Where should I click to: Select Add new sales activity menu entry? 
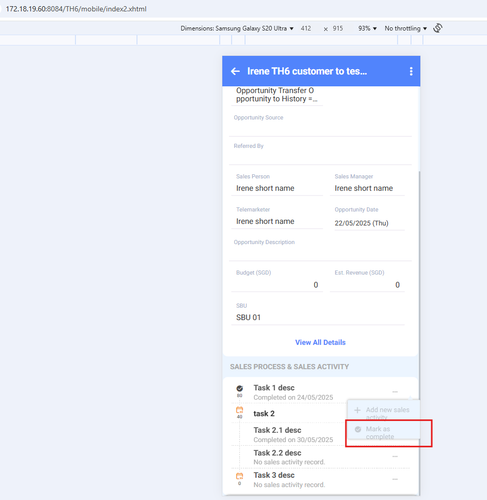click(x=383, y=413)
